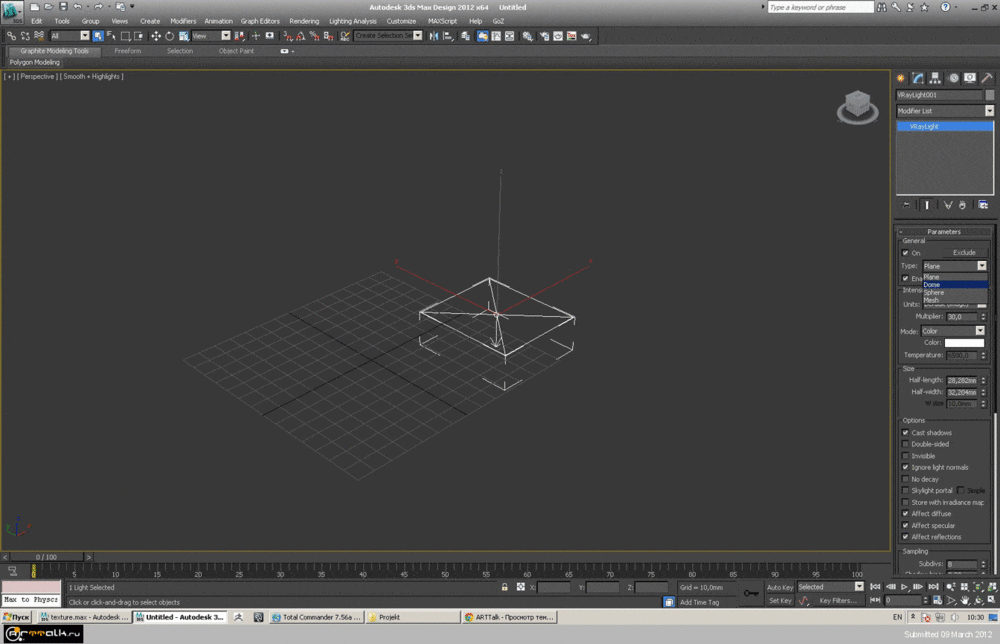Viewport: 1000px width, 644px height.
Task: Enable the Skylight portal checkbox
Action: coord(905,490)
